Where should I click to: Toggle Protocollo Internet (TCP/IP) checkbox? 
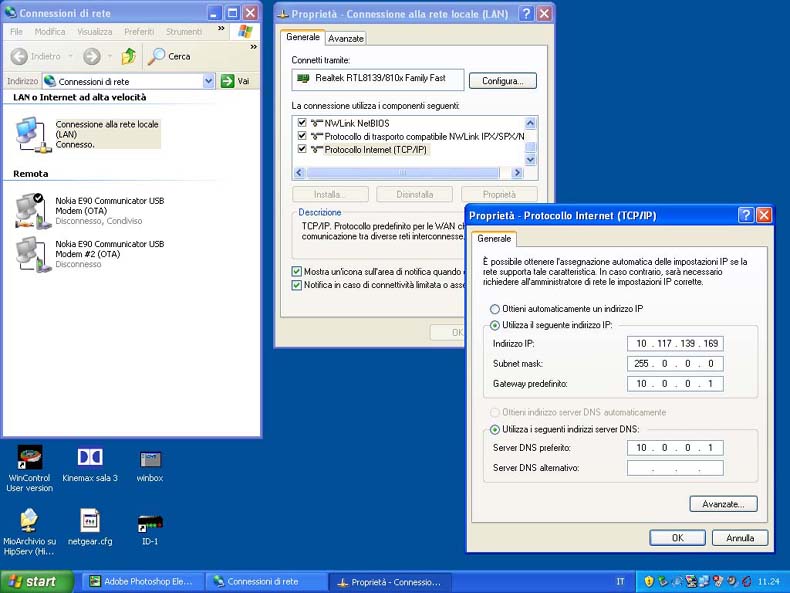point(302,149)
